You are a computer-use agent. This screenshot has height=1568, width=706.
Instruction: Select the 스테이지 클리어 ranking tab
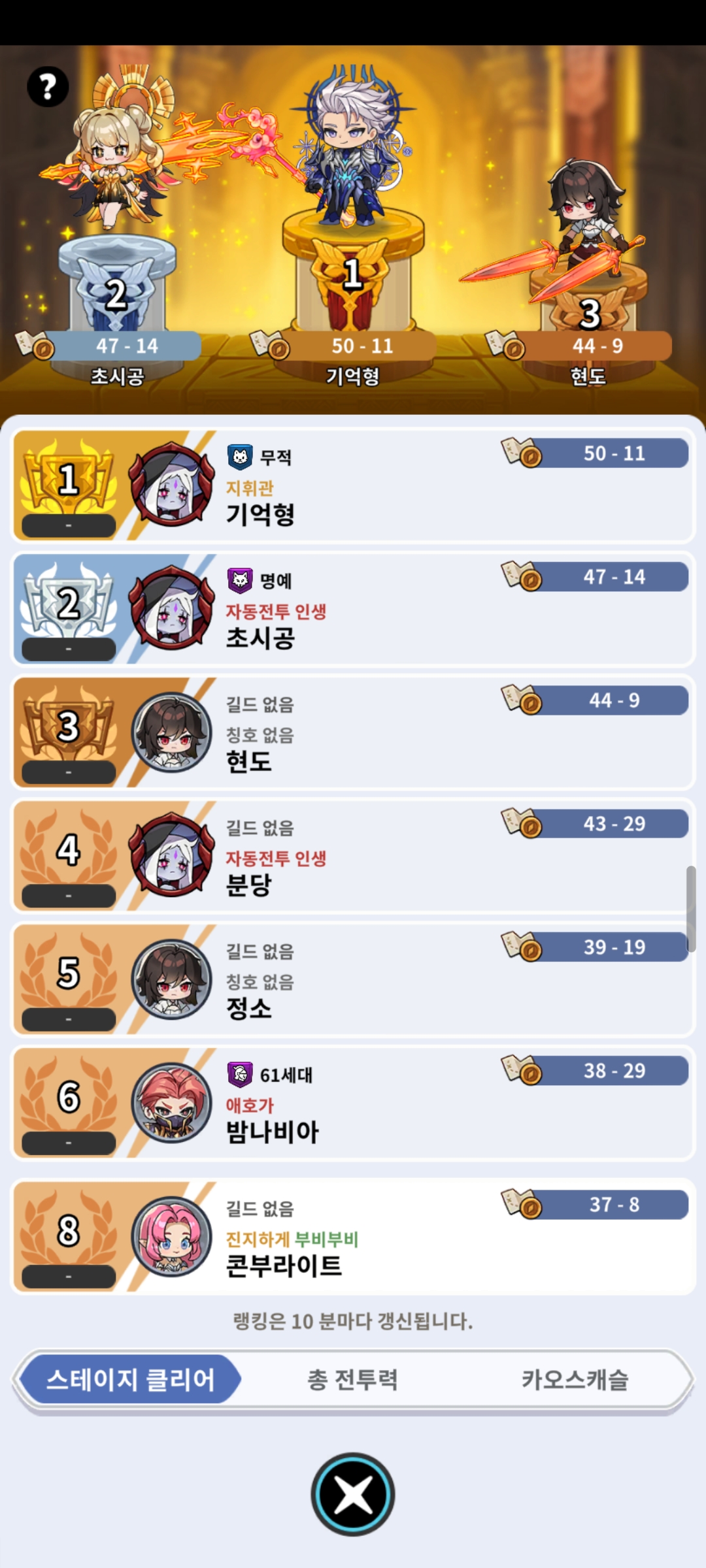click(130, 1379)
